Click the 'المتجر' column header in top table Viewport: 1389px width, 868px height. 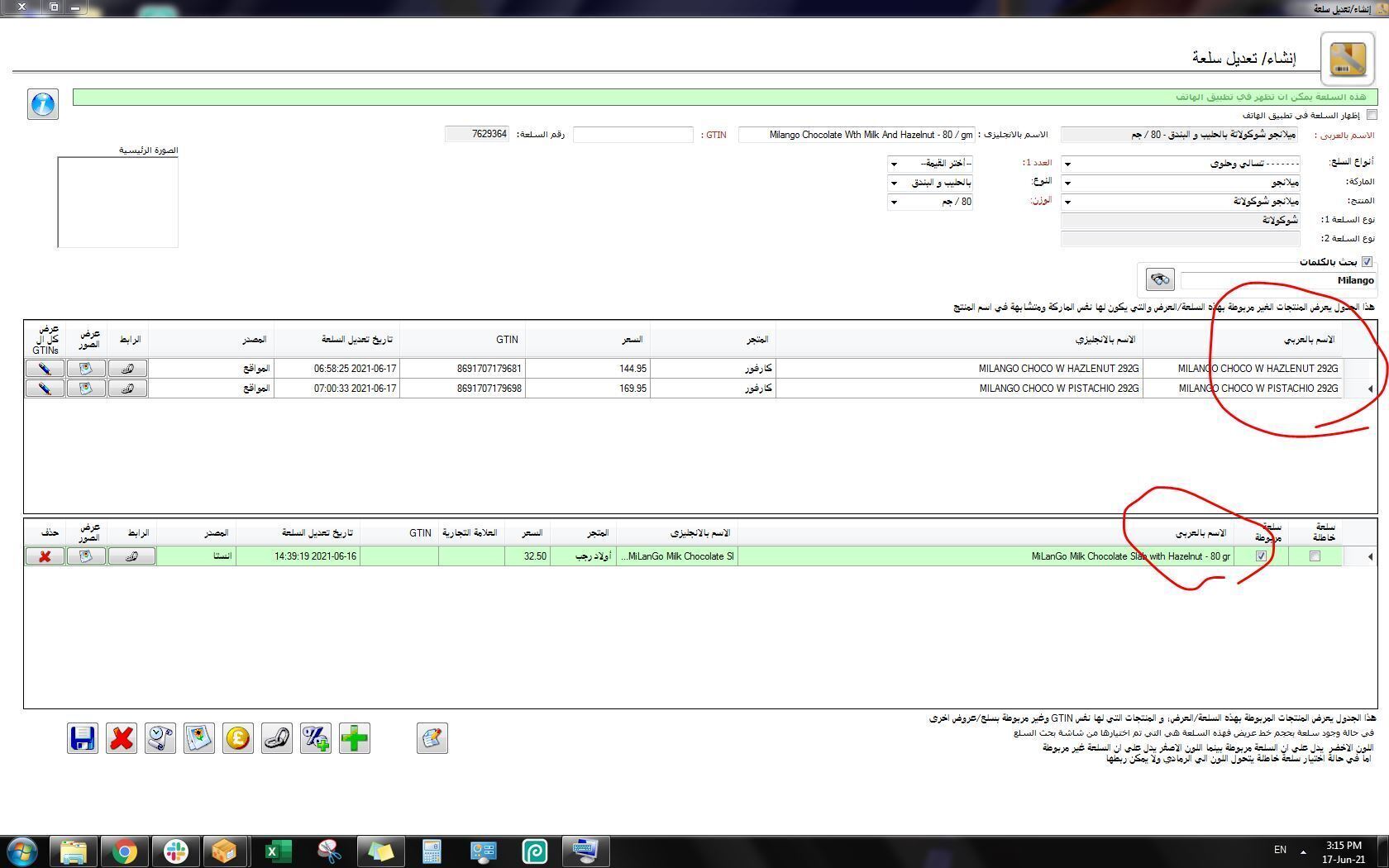point(757,340)
